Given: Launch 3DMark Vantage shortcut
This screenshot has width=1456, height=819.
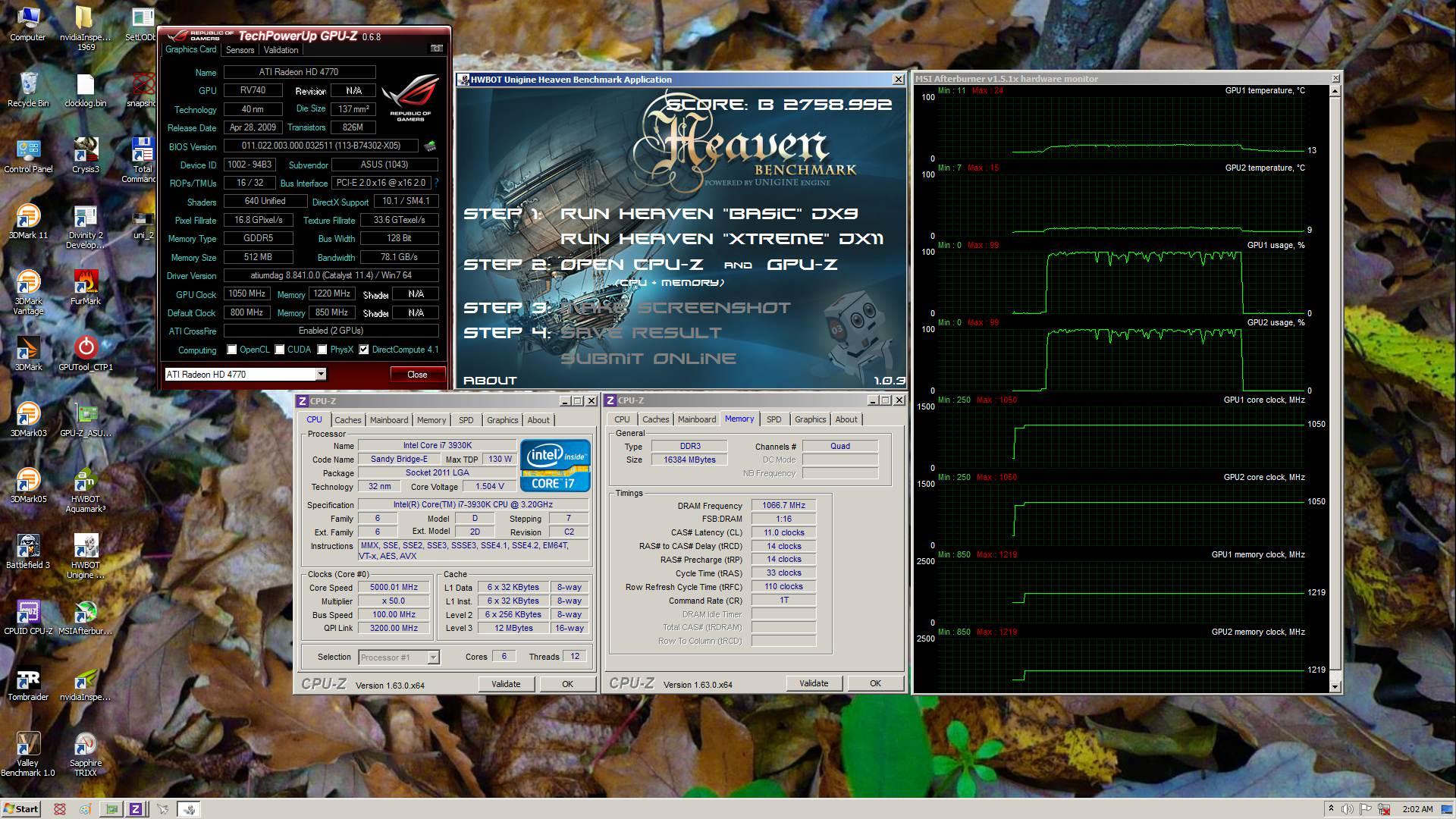Looking at the screenshot, I should click(28, 293).
